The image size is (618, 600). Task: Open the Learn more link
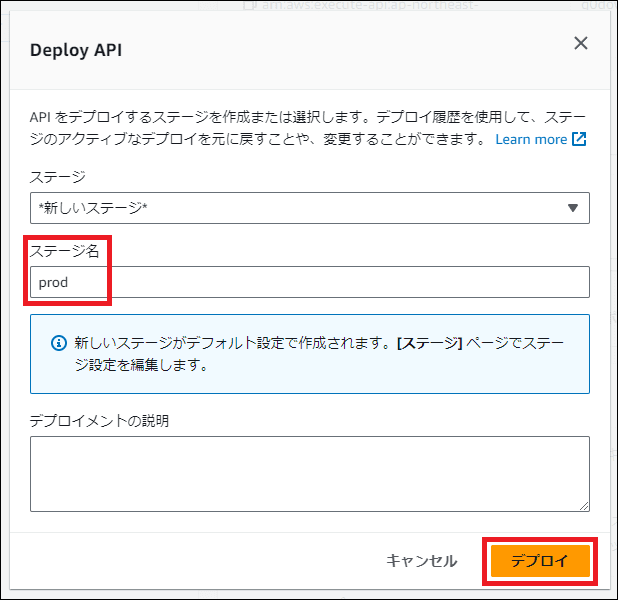click(530, 139)
